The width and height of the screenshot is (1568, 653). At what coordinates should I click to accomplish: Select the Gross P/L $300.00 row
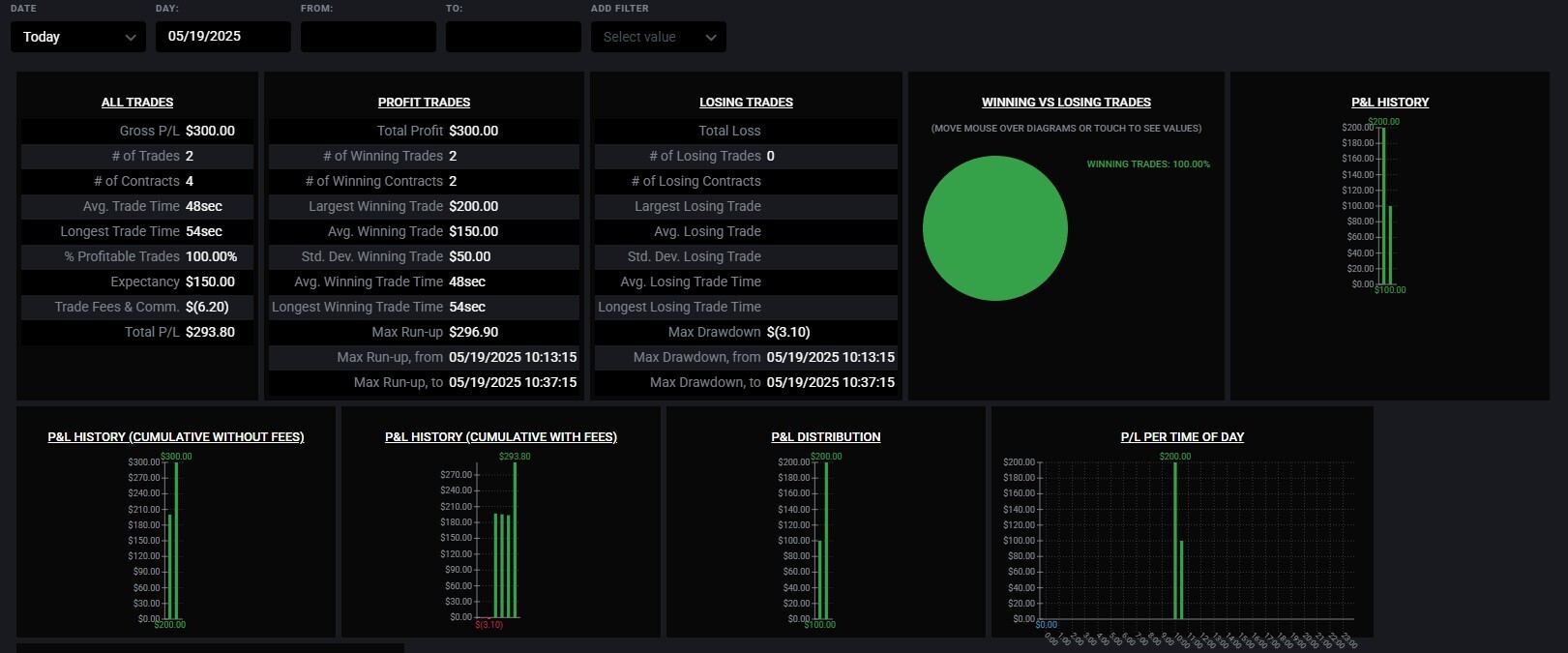coord(137,131)
